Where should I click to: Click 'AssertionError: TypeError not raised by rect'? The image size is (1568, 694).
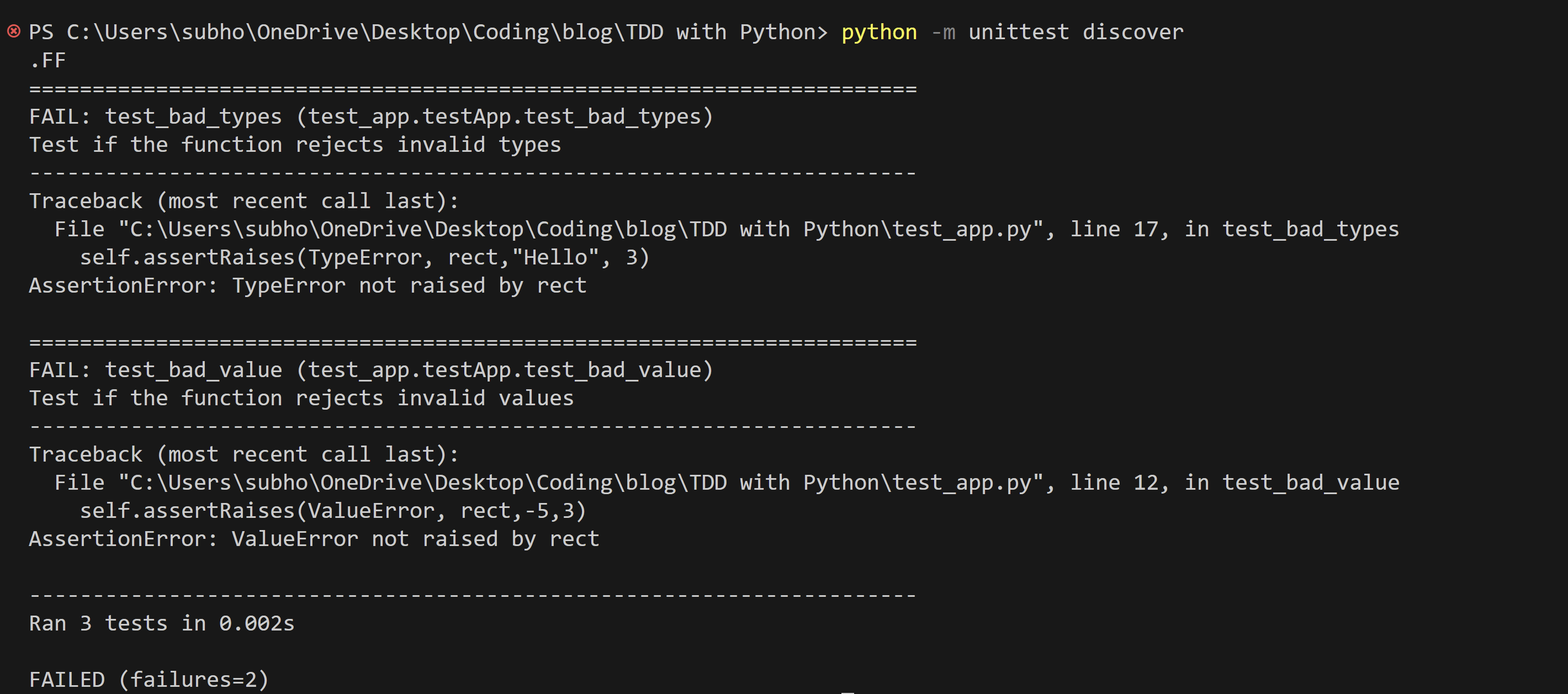pyautogui.click(x=308, y=285)
